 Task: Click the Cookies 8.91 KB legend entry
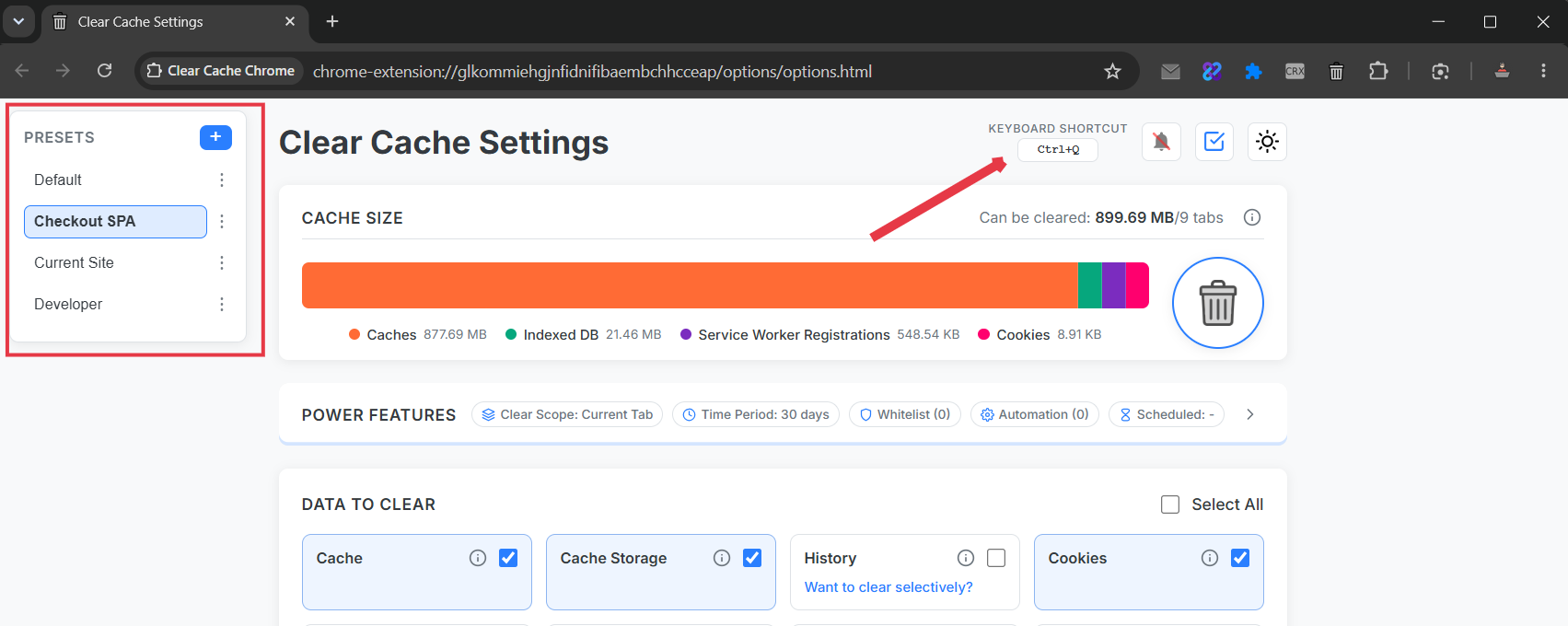click(1040, 335)
